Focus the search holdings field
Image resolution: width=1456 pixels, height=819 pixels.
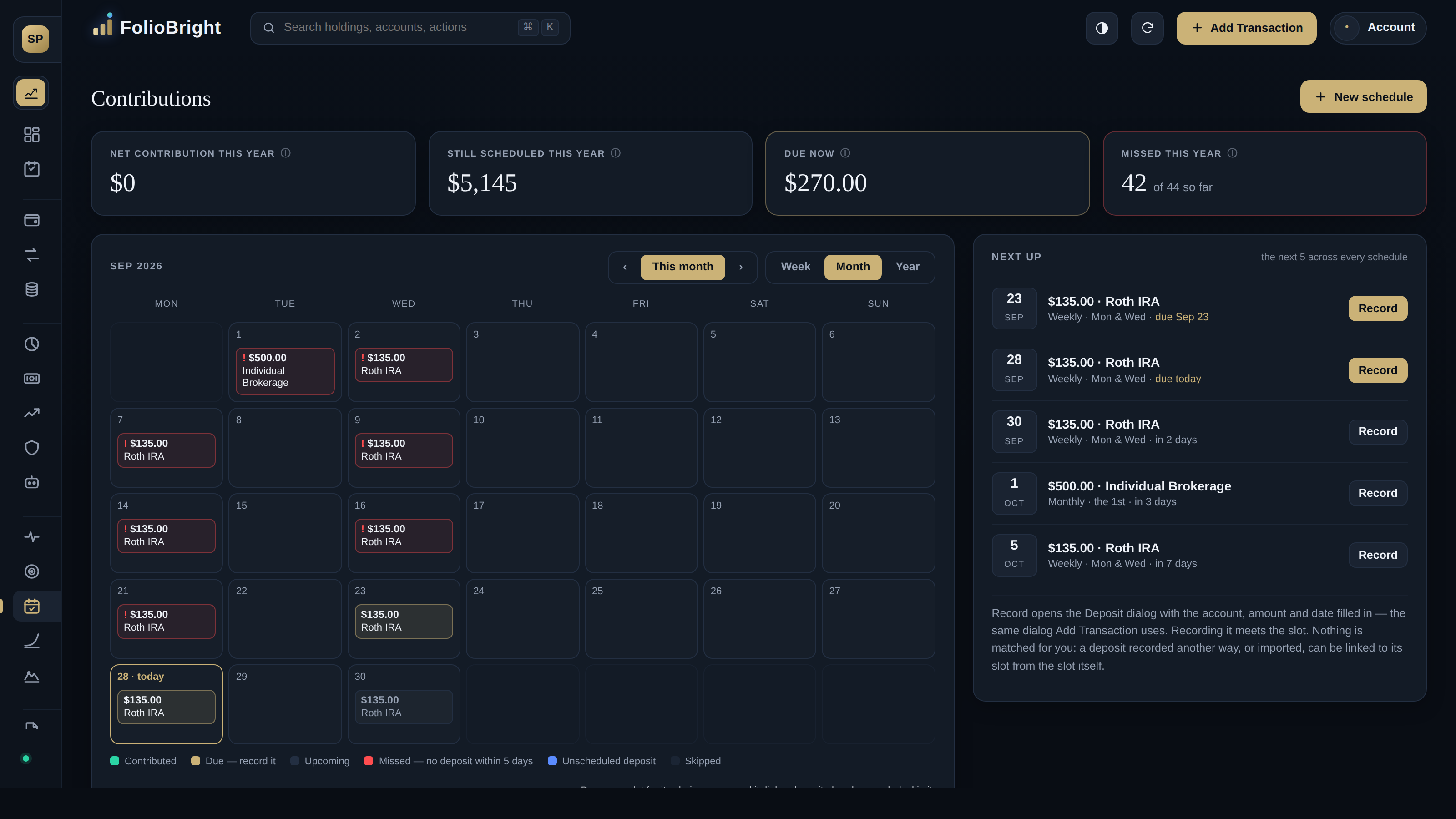410,28
